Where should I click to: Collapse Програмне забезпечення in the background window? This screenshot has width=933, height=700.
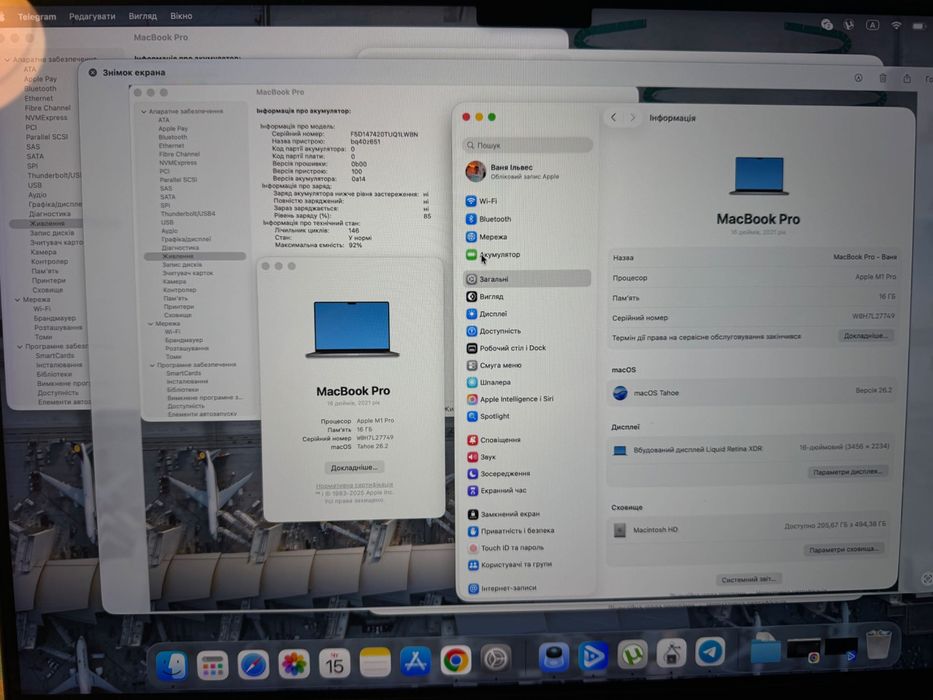pyautogui.click(x=20, y=346)
